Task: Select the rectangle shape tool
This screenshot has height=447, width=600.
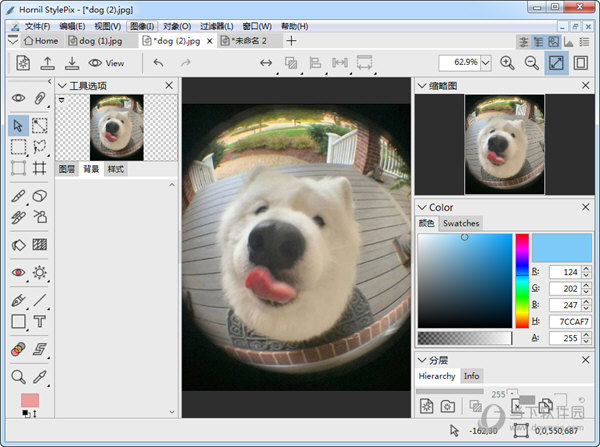Action: pos(18,321)
